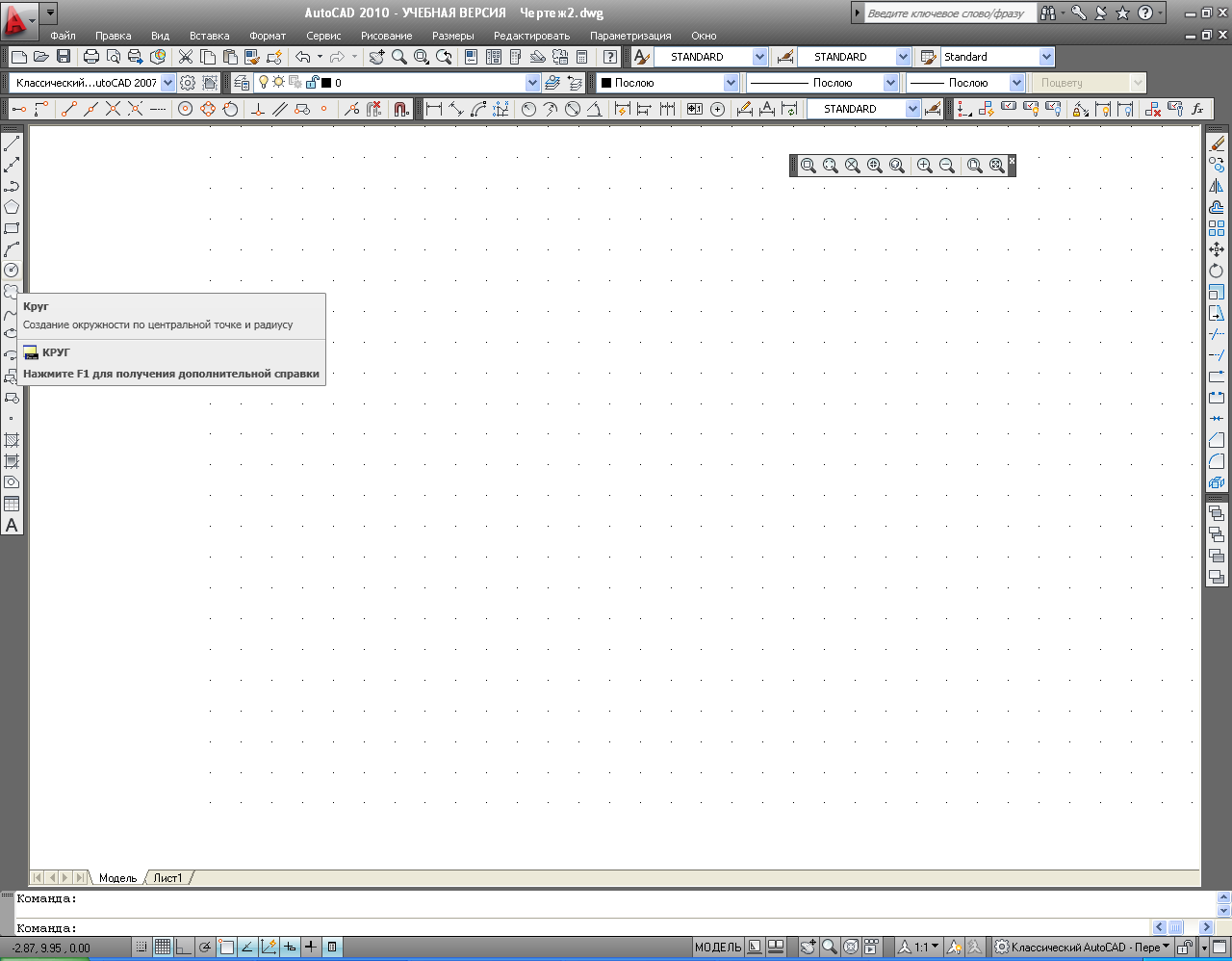Open the Layer Properties Manager icon
1232x961 pixels.
coord(242,83)
